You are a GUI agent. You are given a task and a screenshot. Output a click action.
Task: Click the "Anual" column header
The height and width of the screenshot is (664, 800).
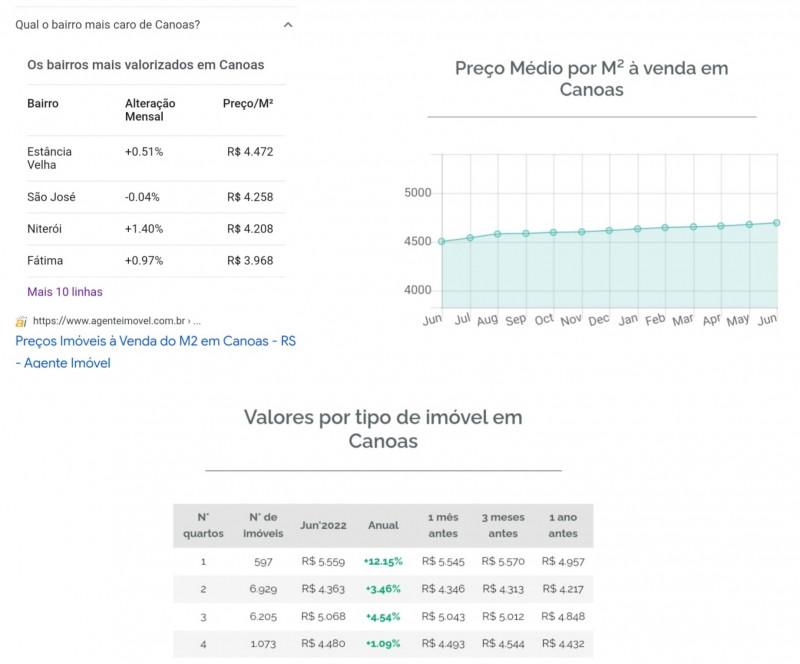point(383,525)
